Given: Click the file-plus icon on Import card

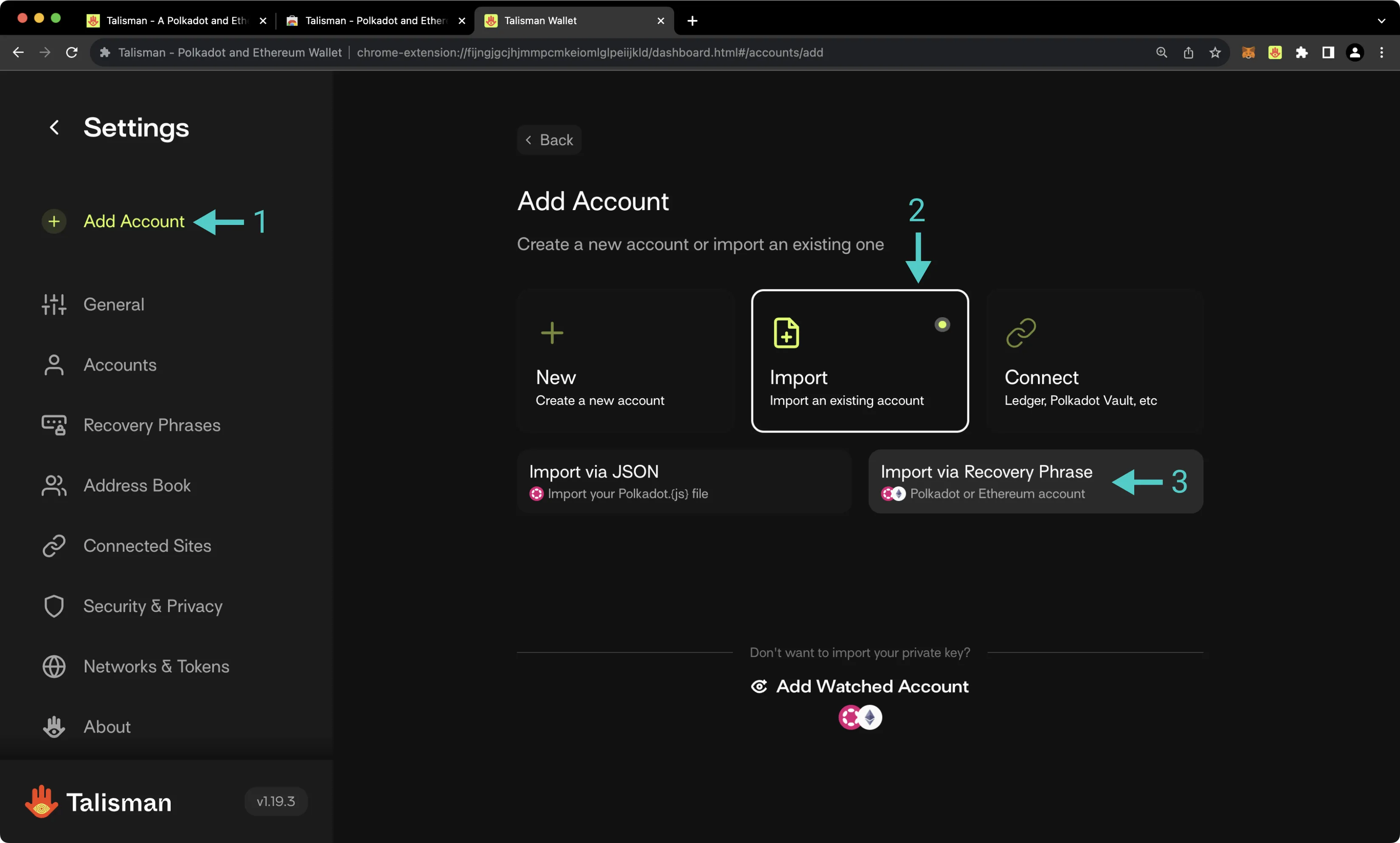Looking at the screenshot, I should [x=786, y=333].
